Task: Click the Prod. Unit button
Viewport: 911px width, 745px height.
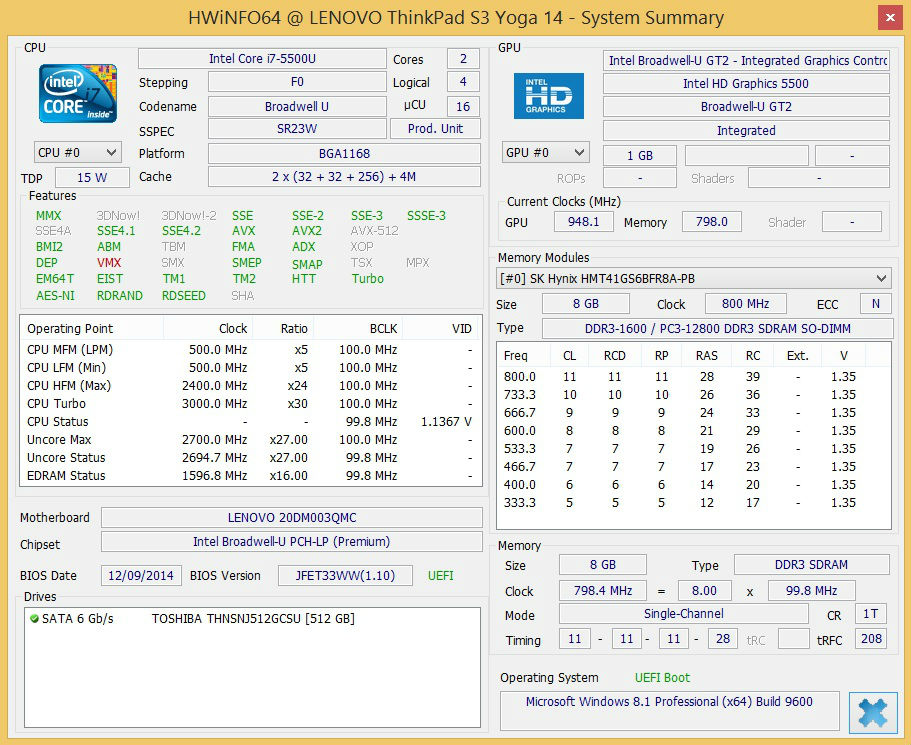Action: point(436,129)
